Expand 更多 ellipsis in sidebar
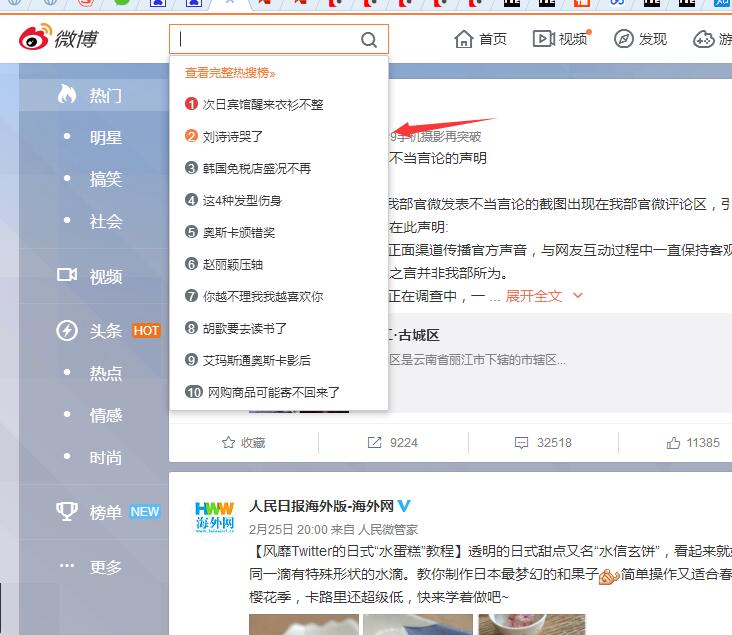Viewport: 732px width, 635px height. [67, 566]
